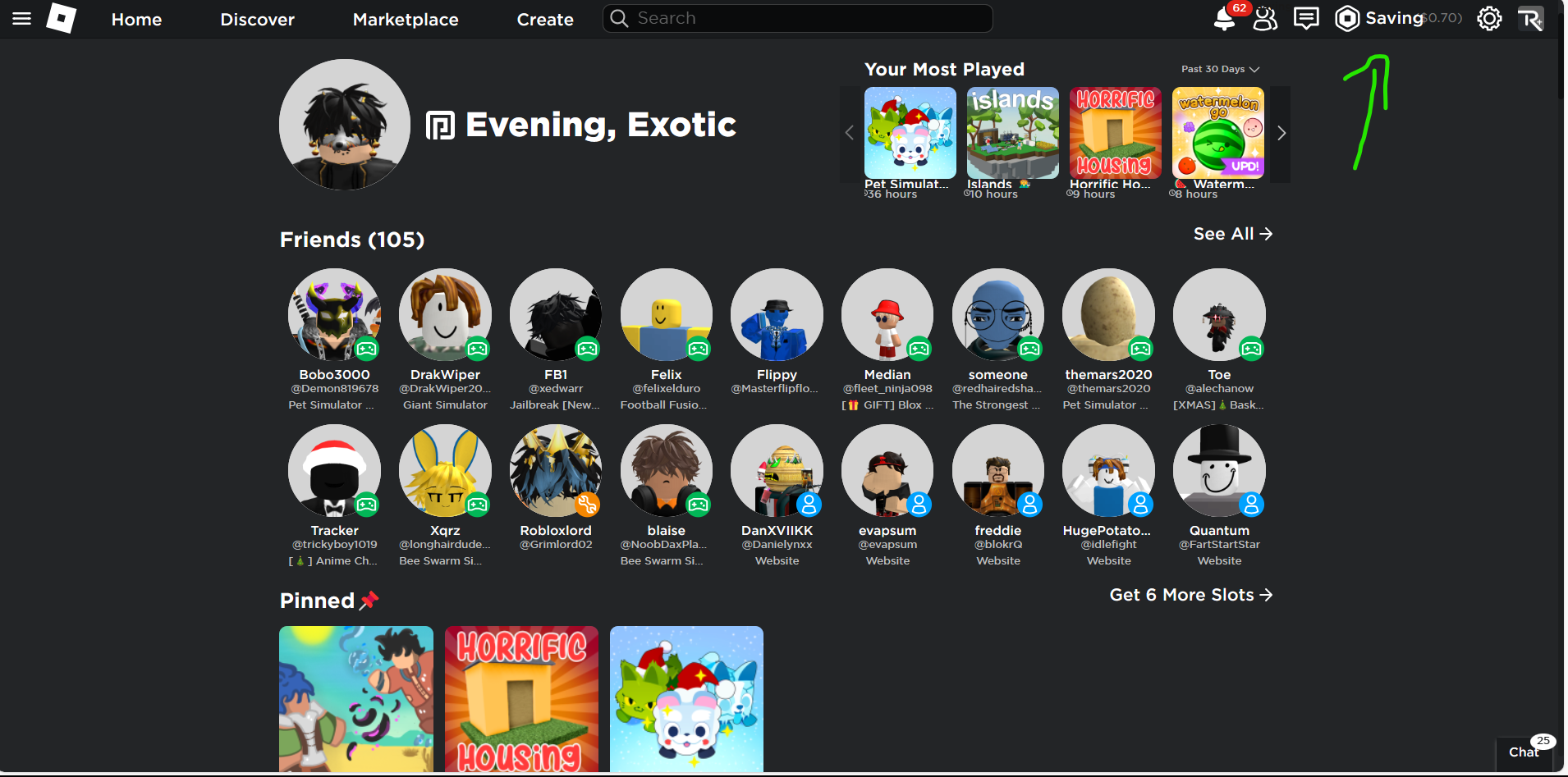
Task: Open pinned Horrific Housing game
Action: pyautogui.click(x=521, y=699)
